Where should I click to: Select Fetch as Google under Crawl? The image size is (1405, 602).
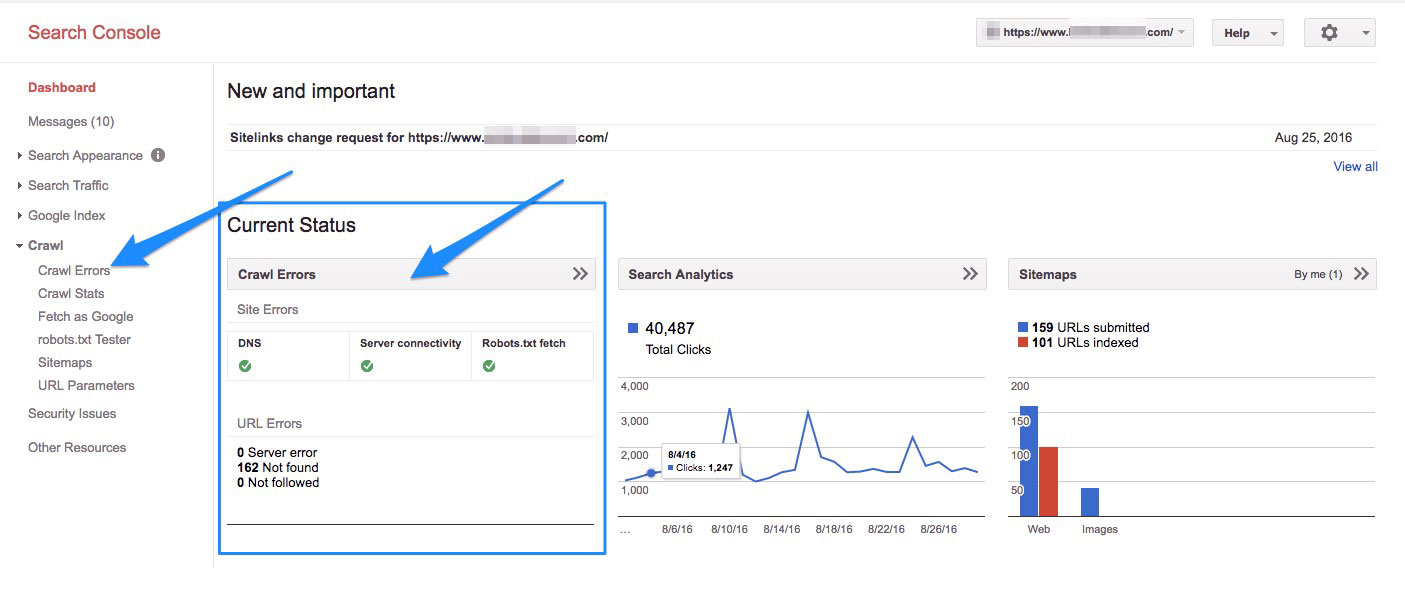tap(86, 317)
